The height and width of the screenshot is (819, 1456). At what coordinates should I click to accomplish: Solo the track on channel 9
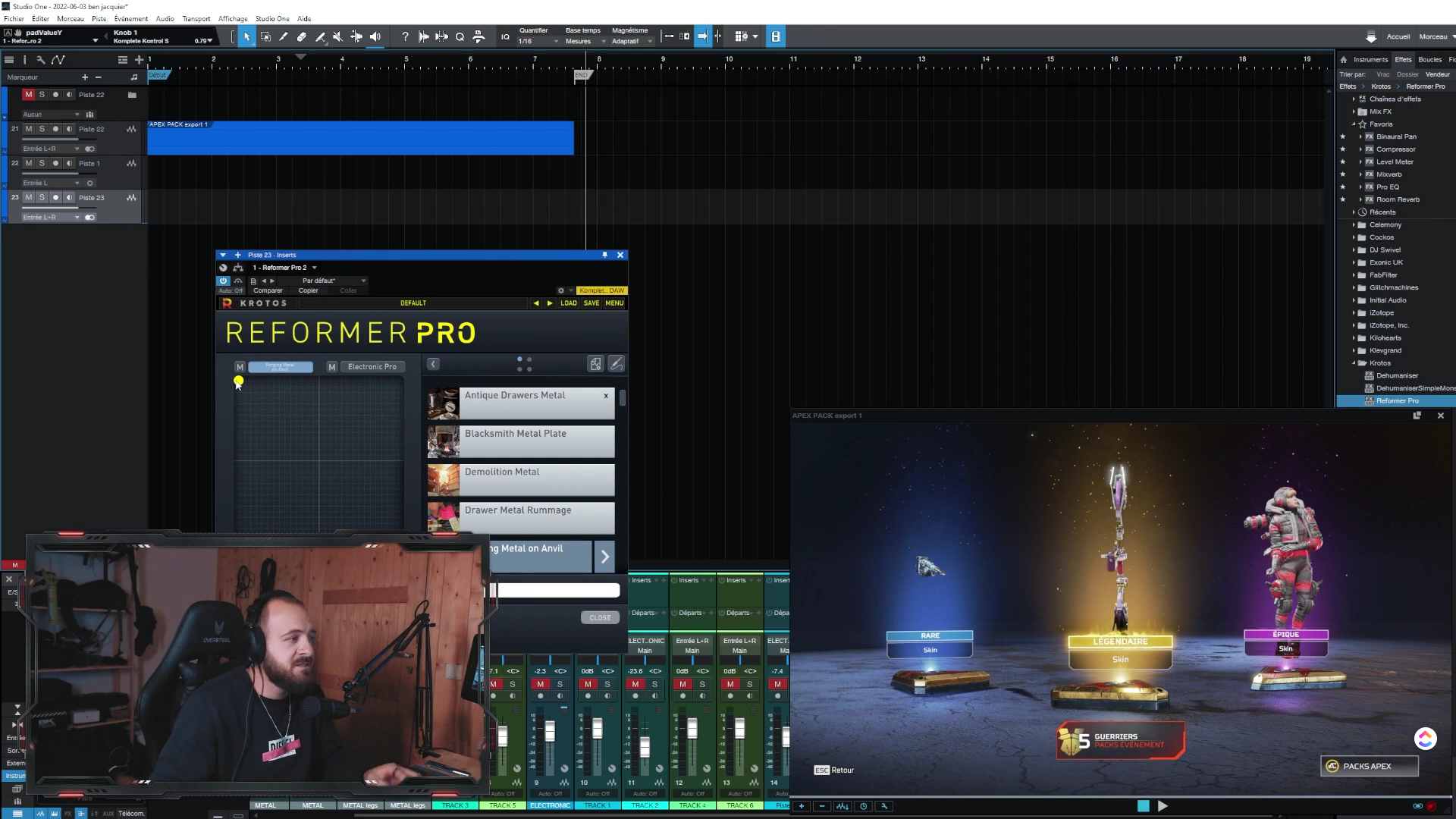[559, 685]
